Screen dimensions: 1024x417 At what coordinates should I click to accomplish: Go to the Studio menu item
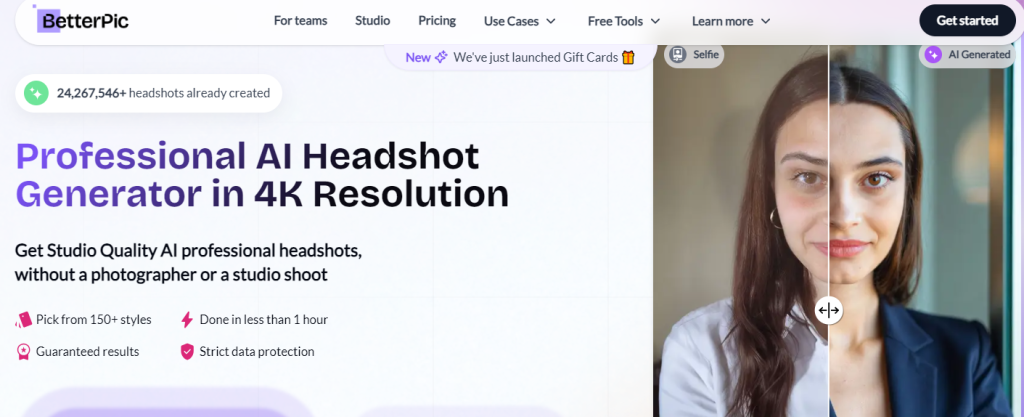pyautogui.click(x=373, y=20)
